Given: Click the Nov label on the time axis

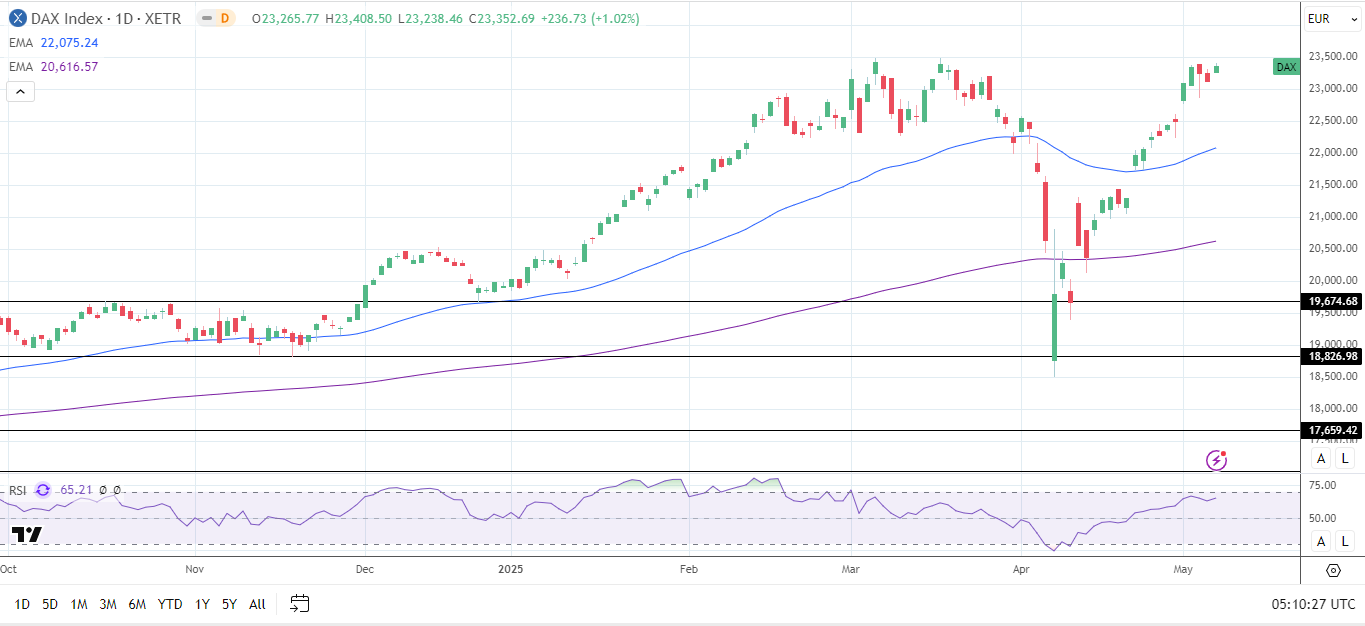Looking at the screenshot, I should pyautogui.click(x=195, y=569).
